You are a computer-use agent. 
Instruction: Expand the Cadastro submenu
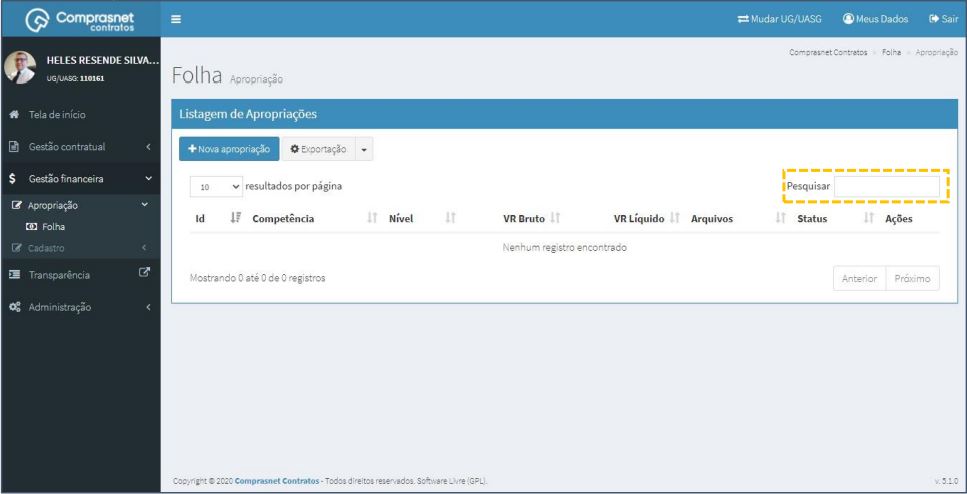[x=80, y=248]
